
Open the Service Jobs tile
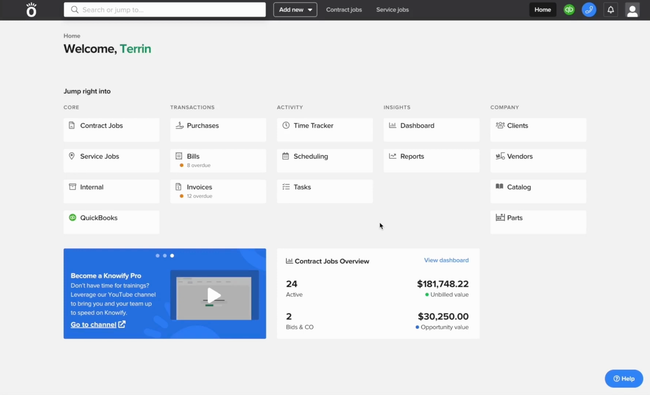point(111,160)
